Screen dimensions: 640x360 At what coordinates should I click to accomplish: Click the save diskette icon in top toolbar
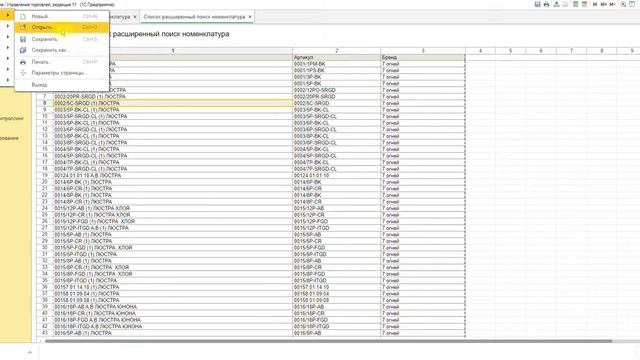tap(537, 4)
